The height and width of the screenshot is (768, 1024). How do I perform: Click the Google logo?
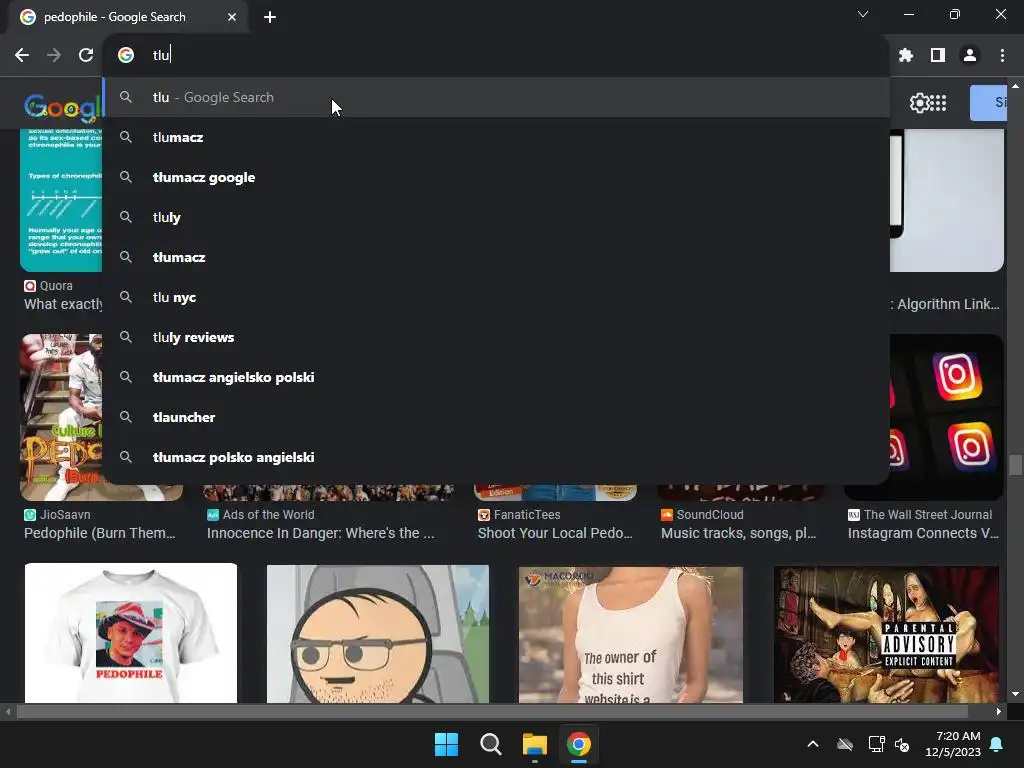(x=63, y=107)
